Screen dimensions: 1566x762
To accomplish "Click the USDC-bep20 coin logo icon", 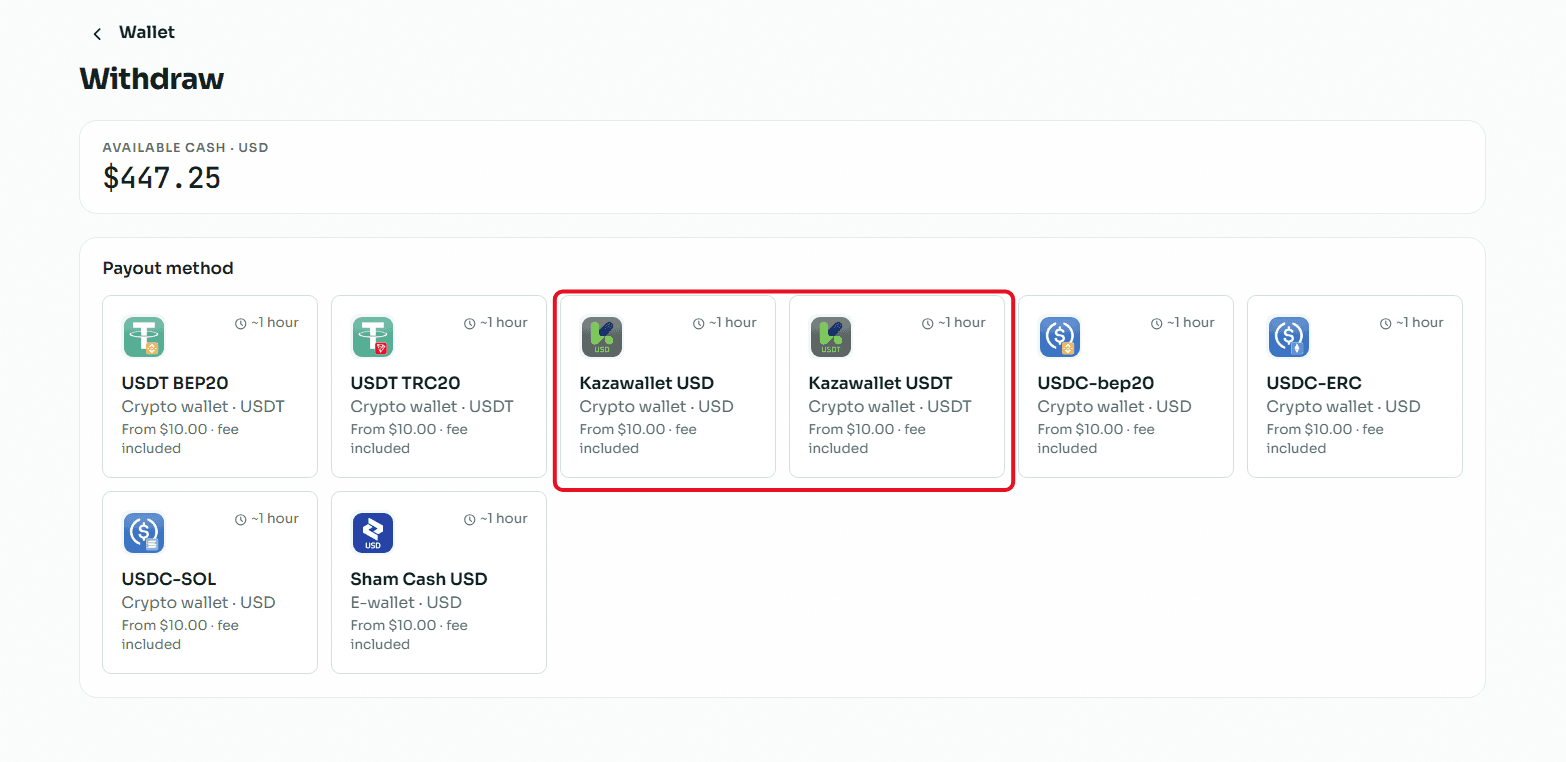I will [1059, 337].
